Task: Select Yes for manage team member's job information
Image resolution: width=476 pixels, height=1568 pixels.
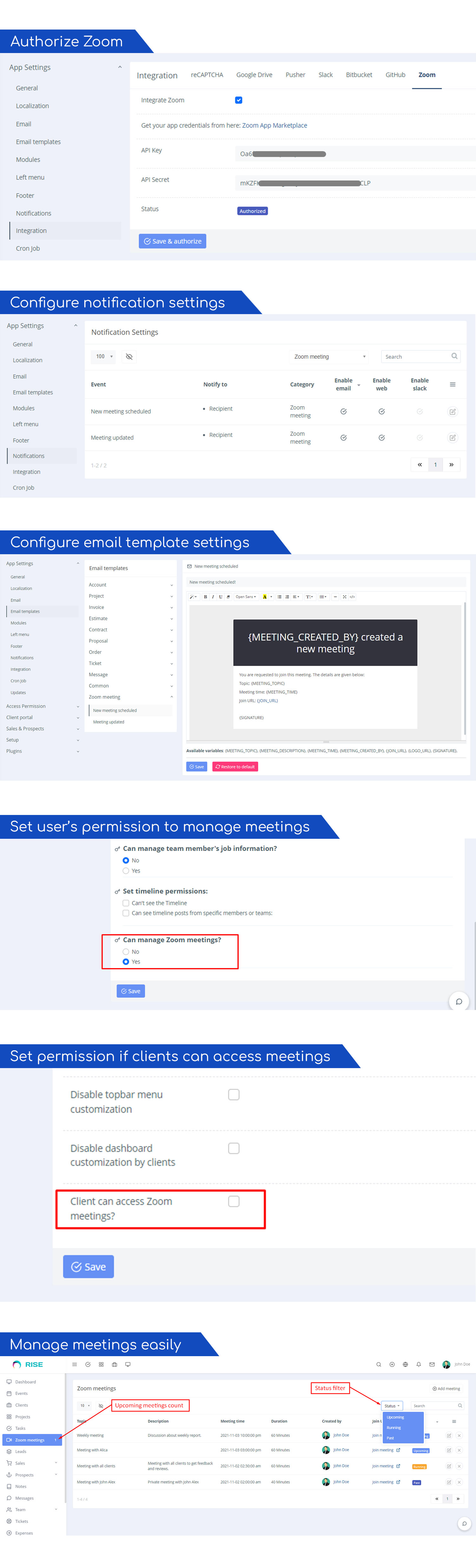Action: click(x=126, y=871)
